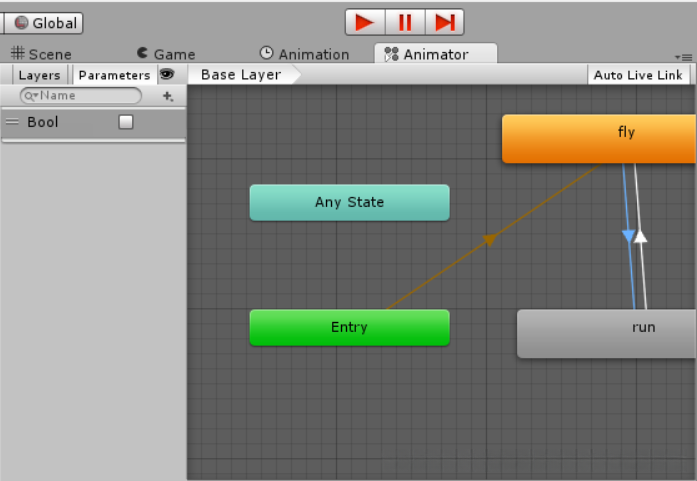
Task: Select the white run to fly transition arrow
Action: point(640,236)
